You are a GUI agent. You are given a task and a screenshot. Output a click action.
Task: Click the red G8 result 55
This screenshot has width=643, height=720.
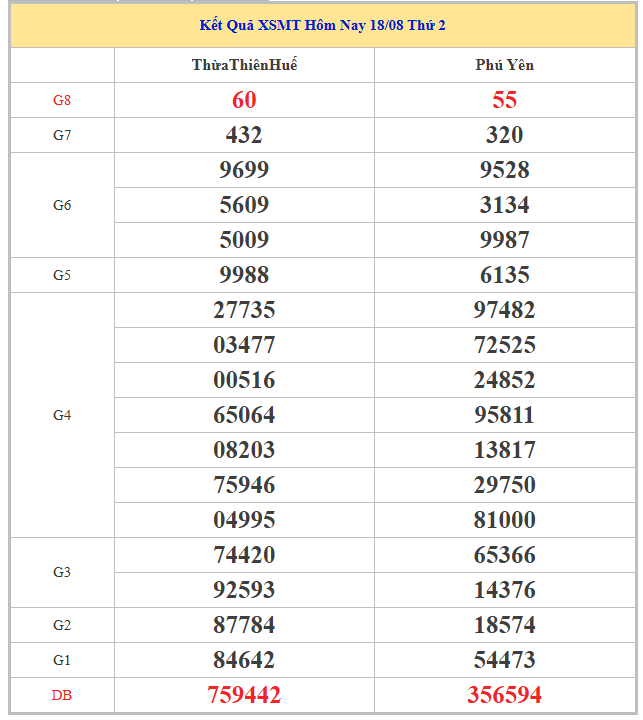(505, 100)
